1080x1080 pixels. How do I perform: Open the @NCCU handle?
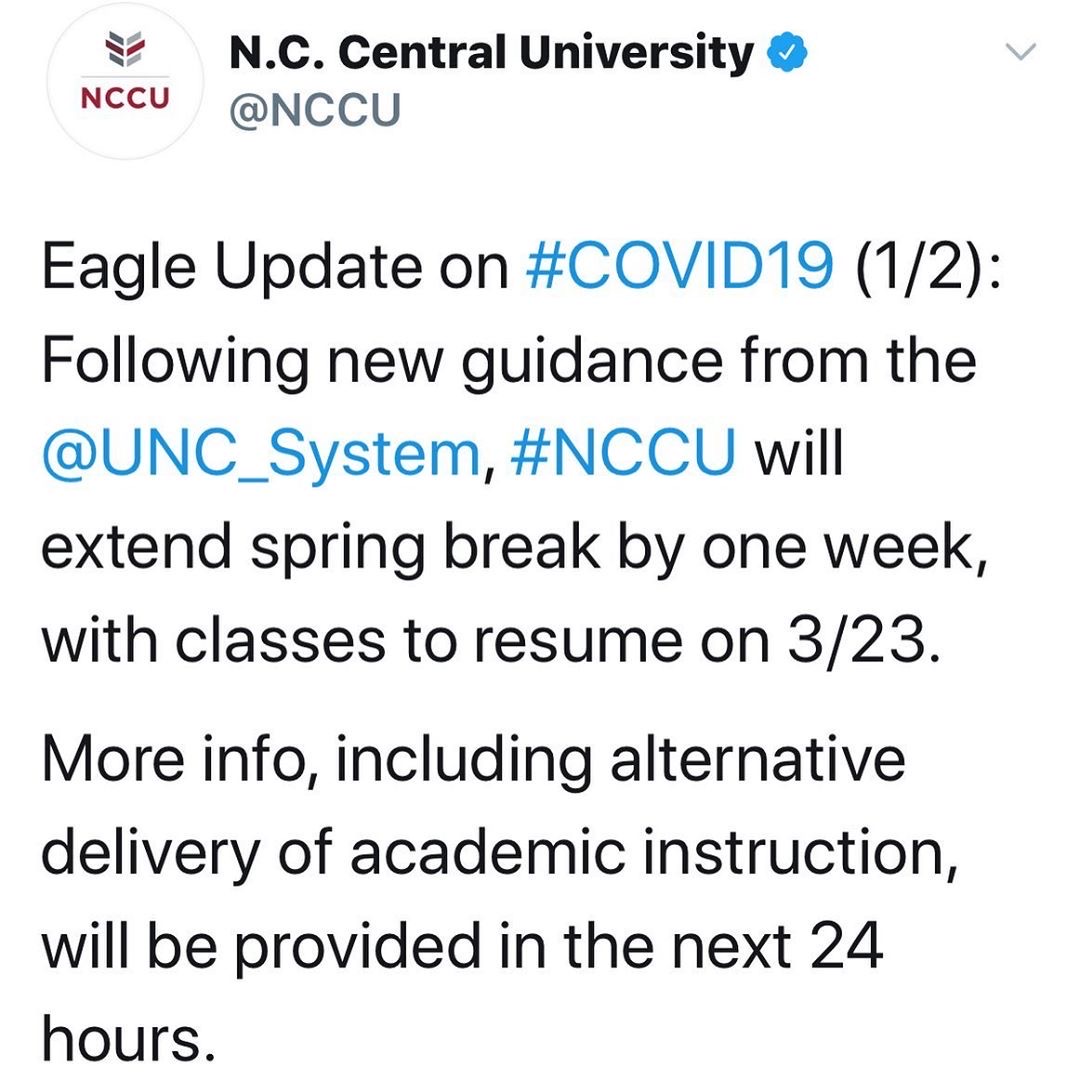tap(315, 111)
